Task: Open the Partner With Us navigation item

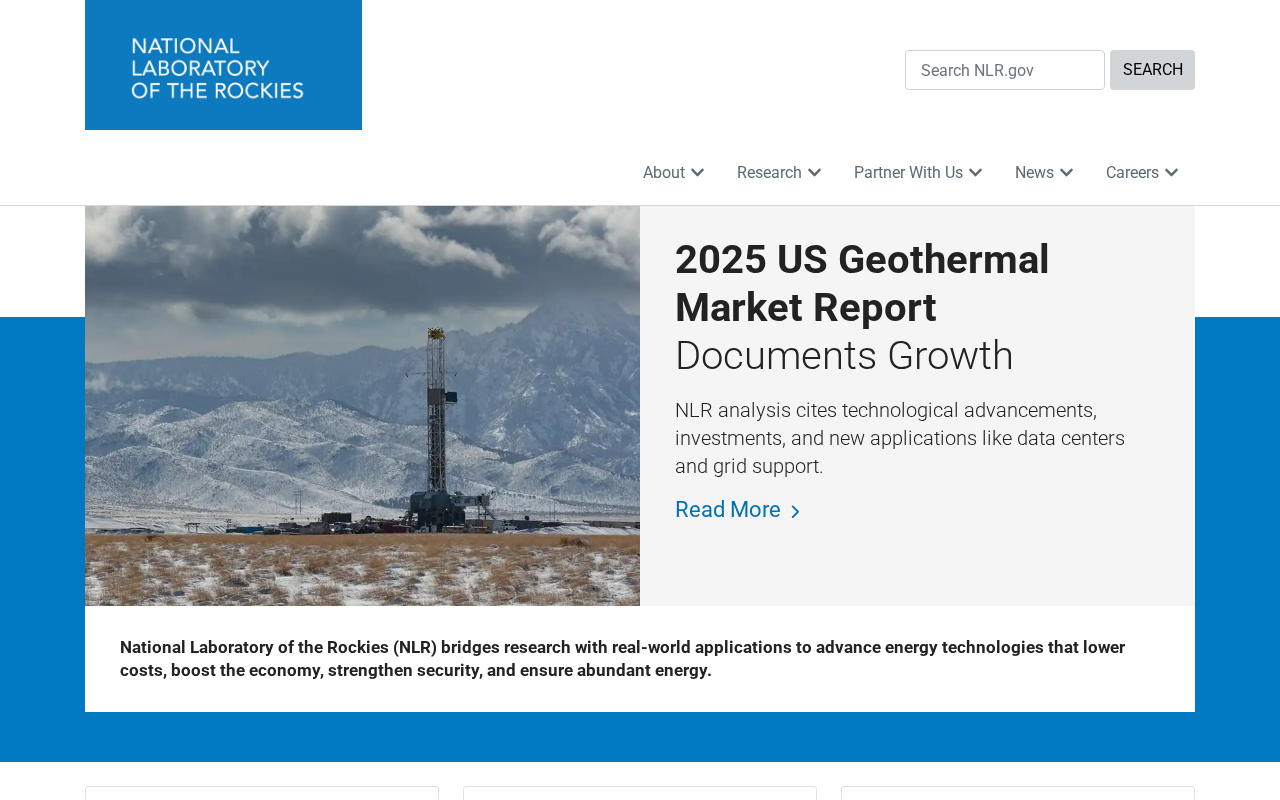Action: (908, 173)
